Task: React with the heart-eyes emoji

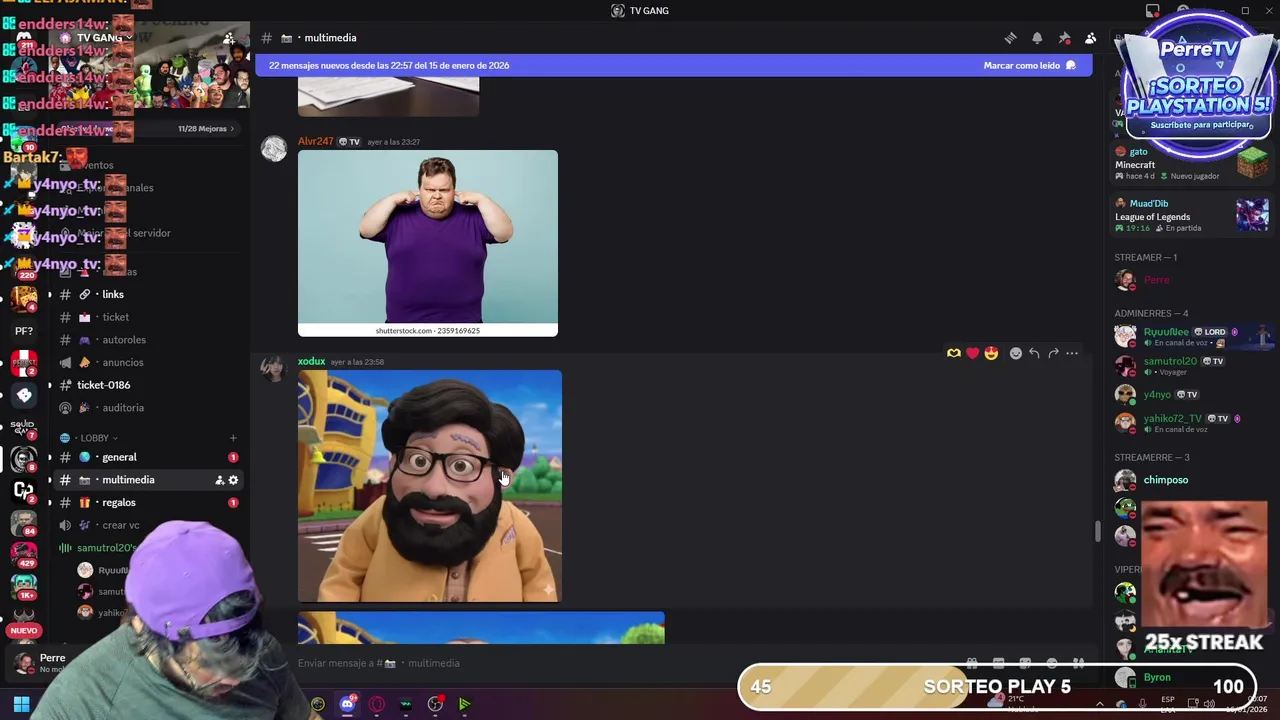Action: point(991,353)
